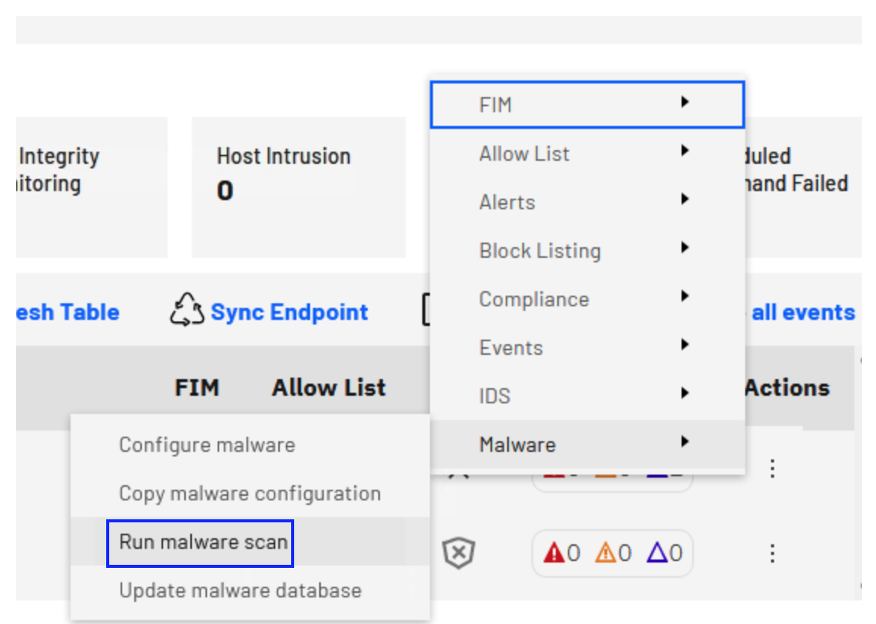The height and width of the screenshot is (624, 876).
Task: Click the Sync Endpoint recycle icon
Action: (186, 311)
